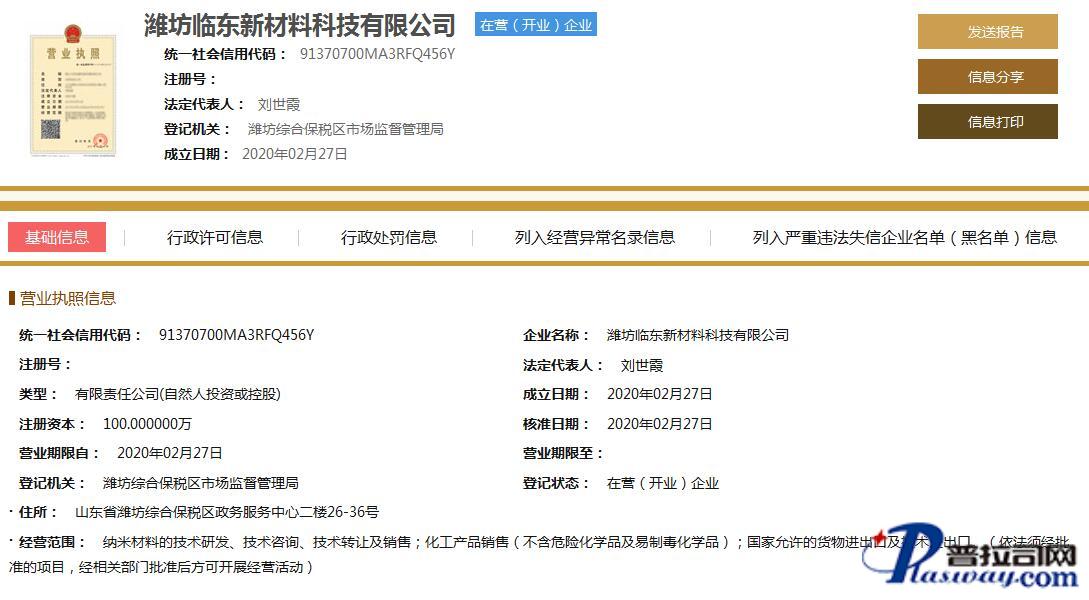This screenshot has height=600, width=1089.
Task: Click the credit code in the page header
Action: tap(377, 54)
